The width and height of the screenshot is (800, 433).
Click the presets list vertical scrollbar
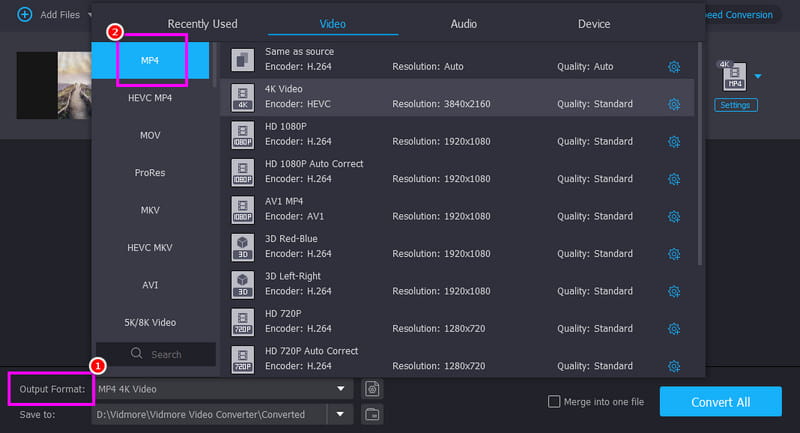(x=699, y=153)
